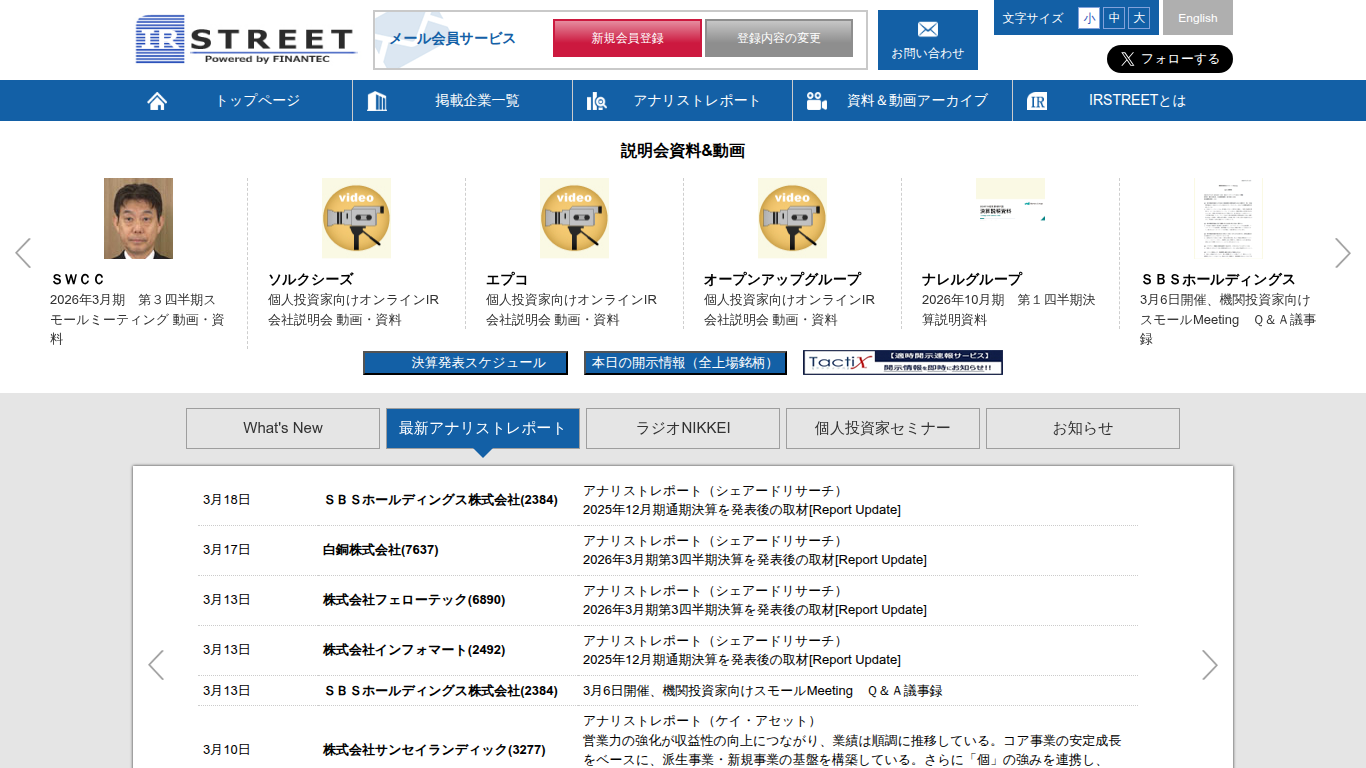The height and width of the screenshot is (768, 1366).
Task: Click the TactiX 適時開示速報サービス banner
Action: [903, 363]
